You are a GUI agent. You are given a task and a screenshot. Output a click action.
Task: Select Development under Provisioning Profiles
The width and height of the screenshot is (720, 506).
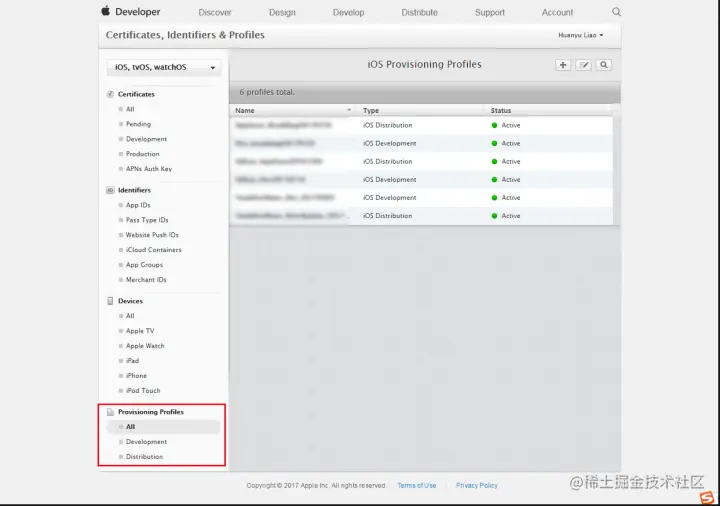(x=146, y=442)
